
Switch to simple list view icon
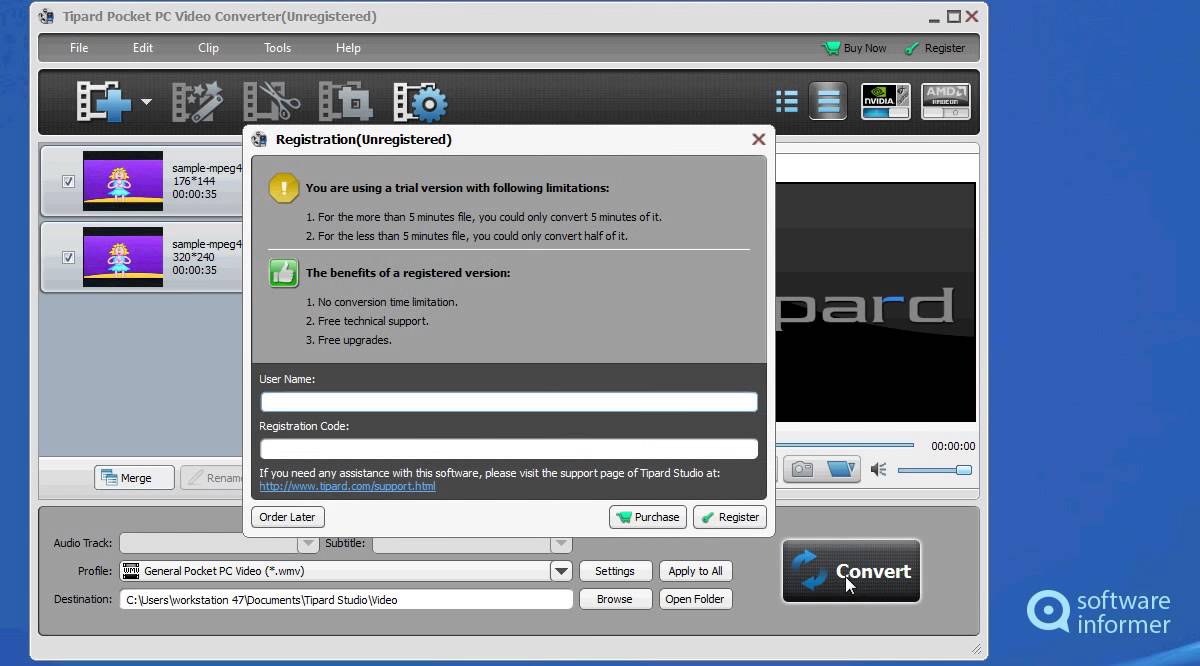828,101
